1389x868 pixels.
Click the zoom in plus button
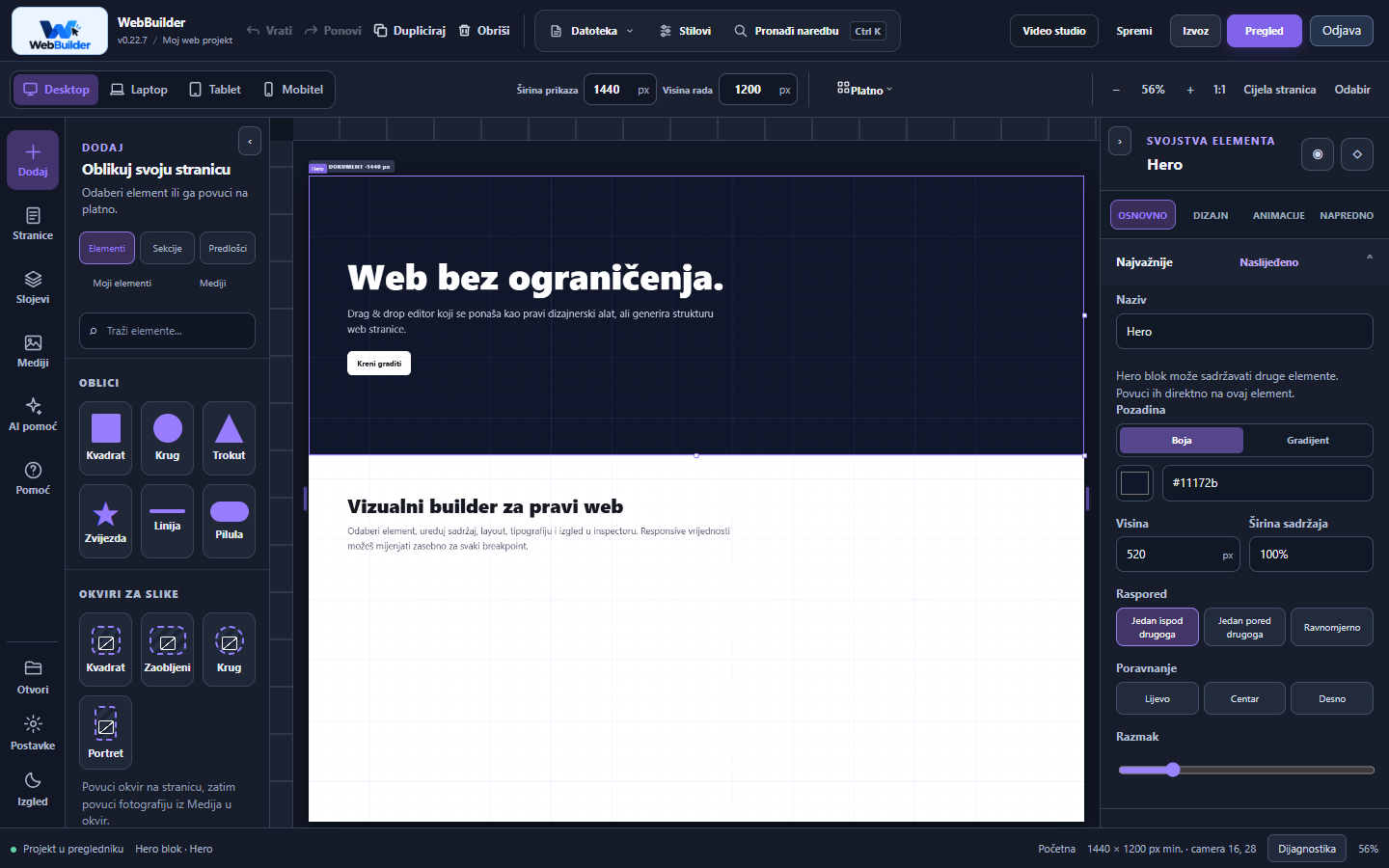point(1190,90)
